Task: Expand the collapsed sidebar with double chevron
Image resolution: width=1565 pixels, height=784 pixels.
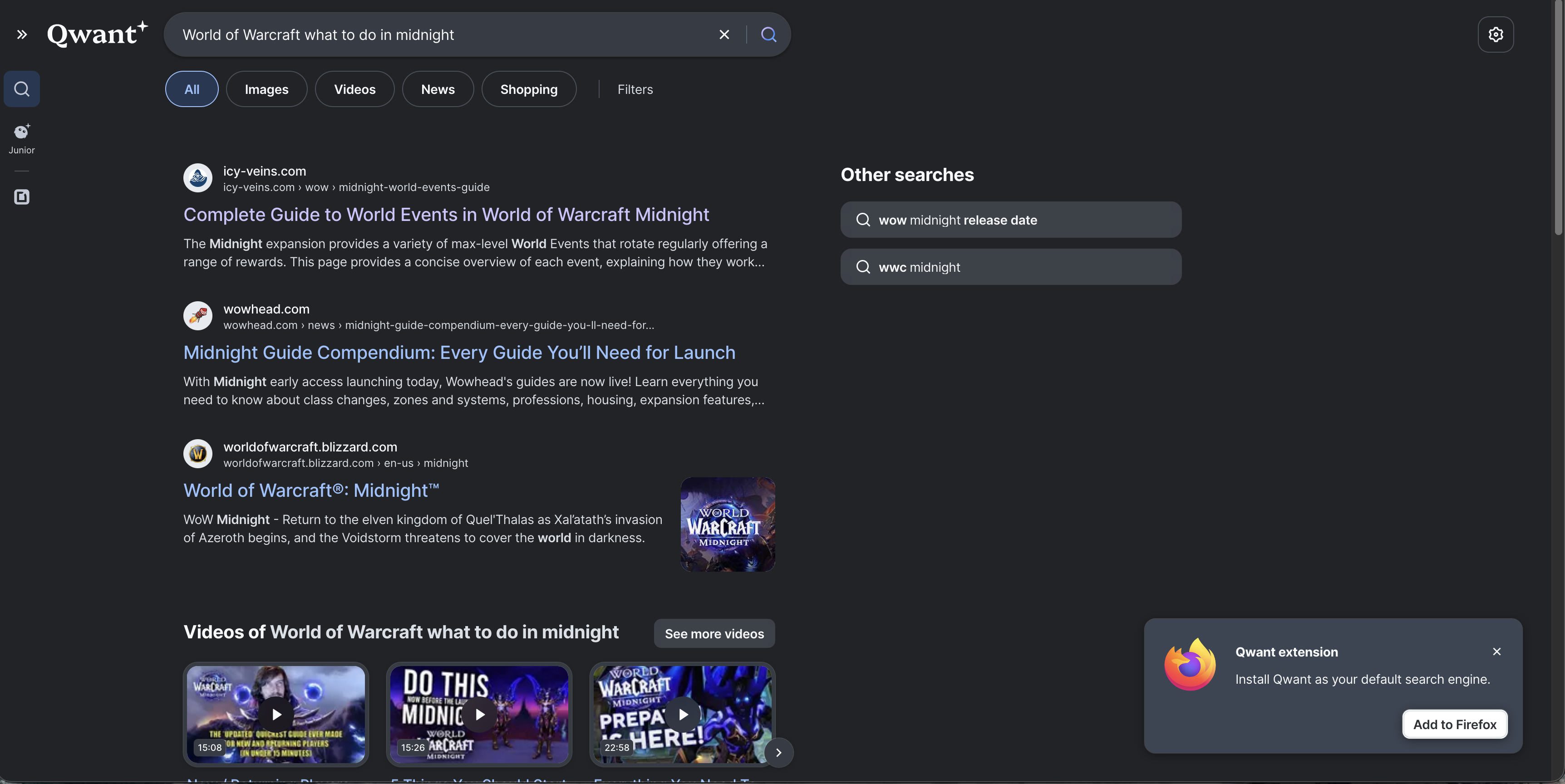Action: coord(23,34)
